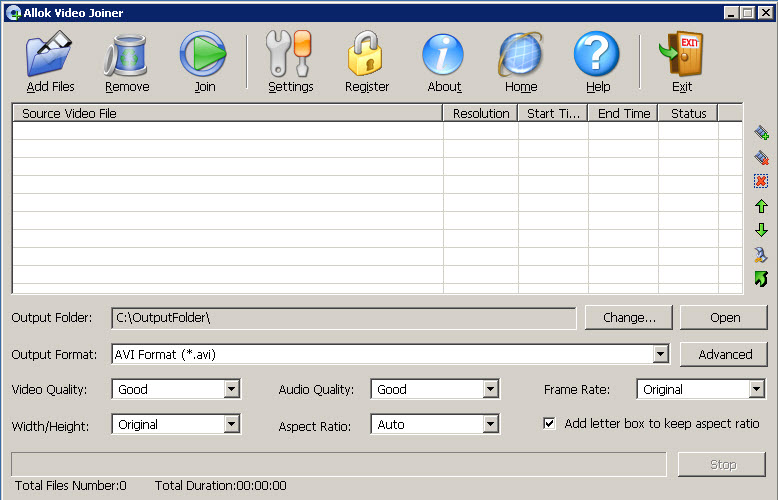778x500 pixels.
Task: Click the Exit door icon
Action: click(681, 53)
